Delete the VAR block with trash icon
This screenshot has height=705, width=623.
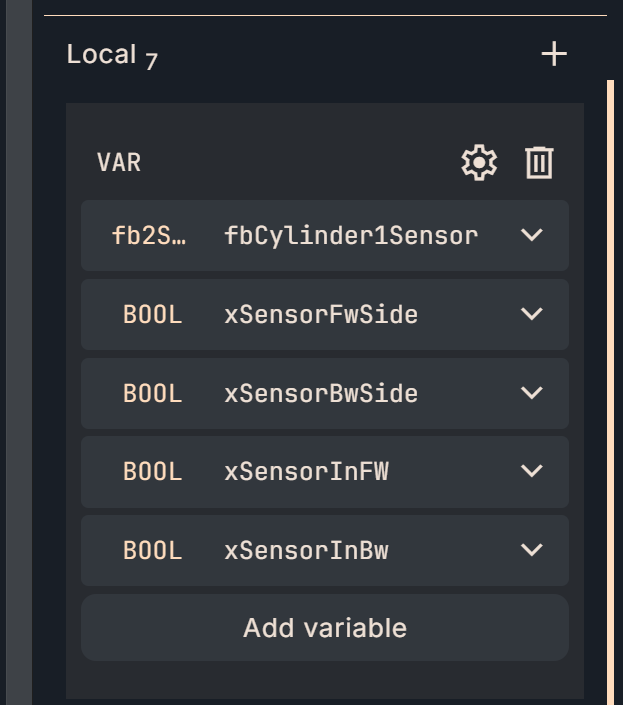tap(539, 162)
